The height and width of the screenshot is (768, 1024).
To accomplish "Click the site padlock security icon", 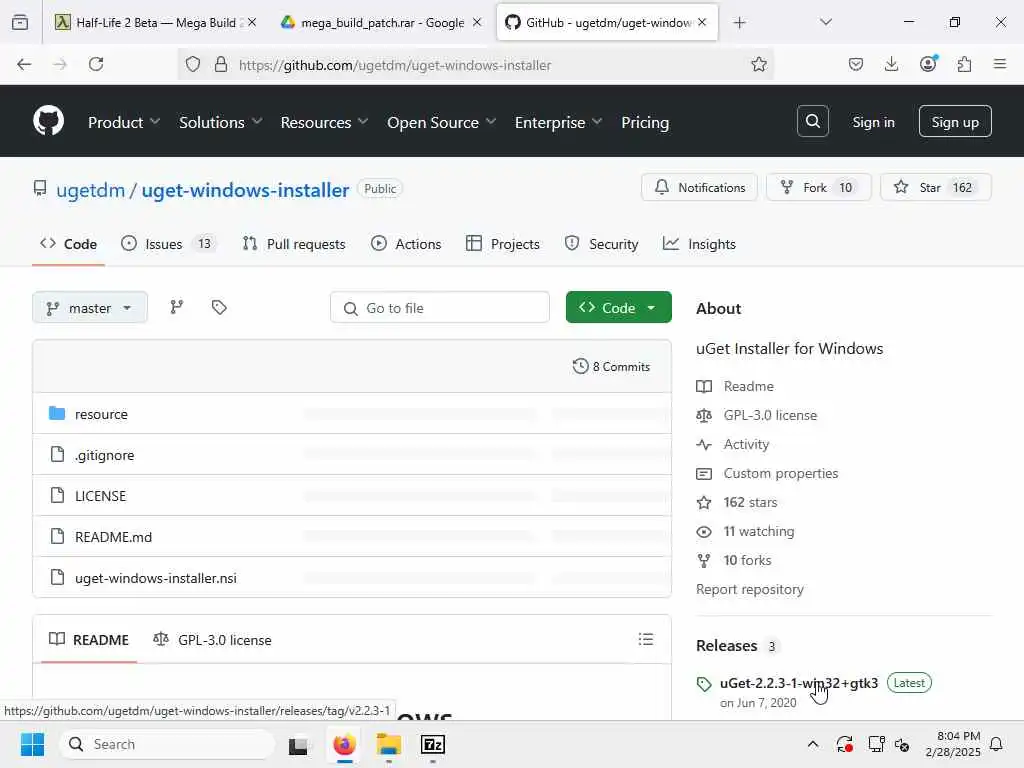I will click(221, 64).
